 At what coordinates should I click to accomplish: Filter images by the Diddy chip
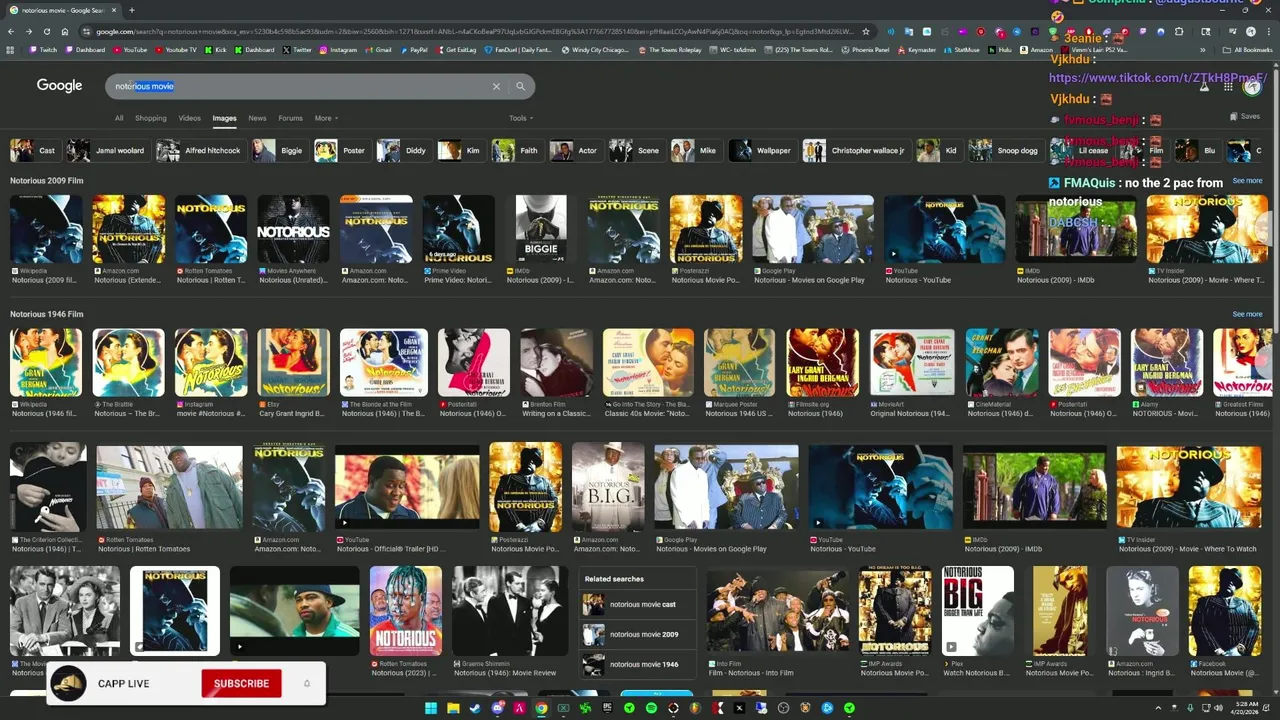[x=403, y=150]
